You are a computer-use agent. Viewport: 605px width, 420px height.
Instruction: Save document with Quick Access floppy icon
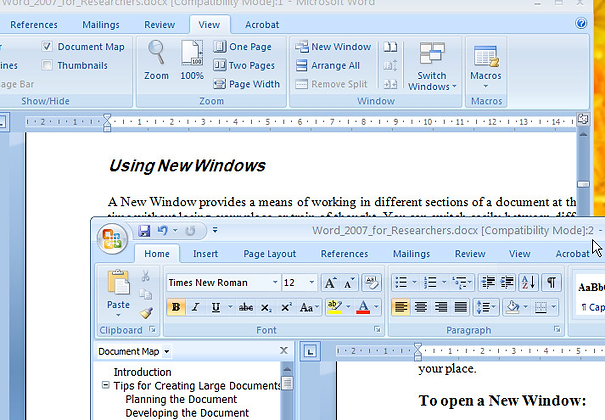pyautogui.click(x=144, y=231)
